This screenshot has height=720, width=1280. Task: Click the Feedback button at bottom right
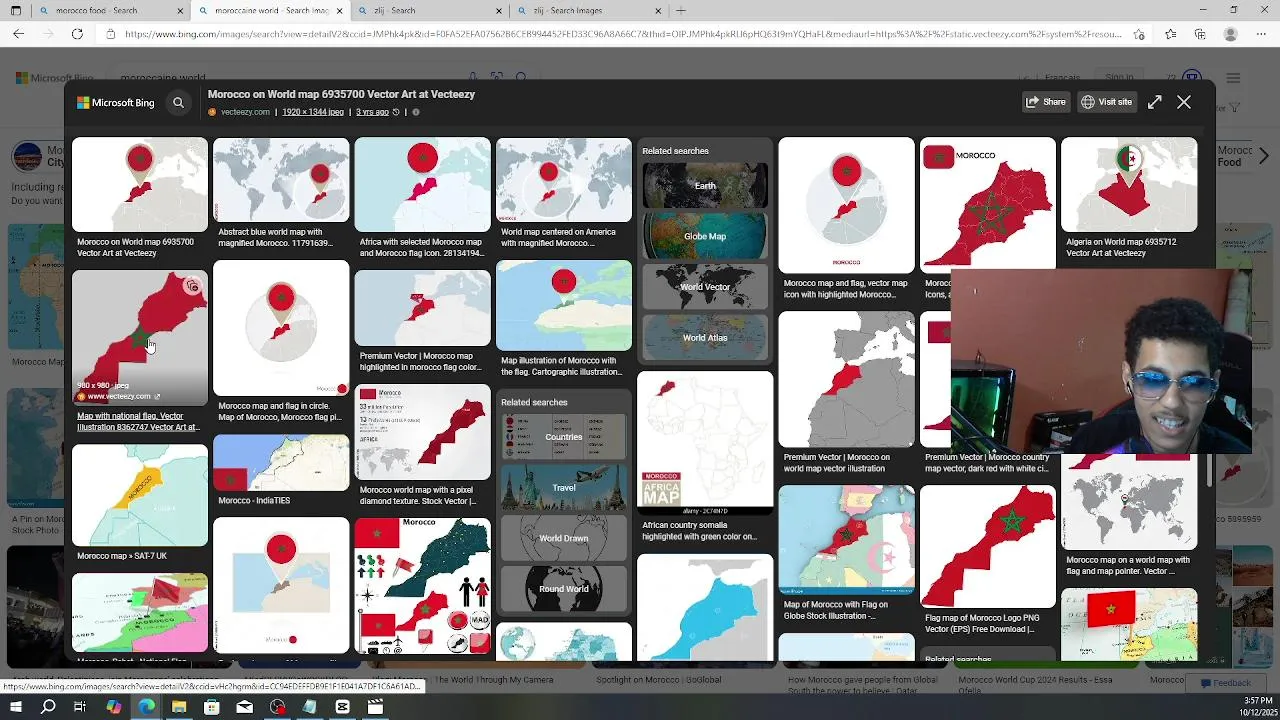coord(1224,683)
